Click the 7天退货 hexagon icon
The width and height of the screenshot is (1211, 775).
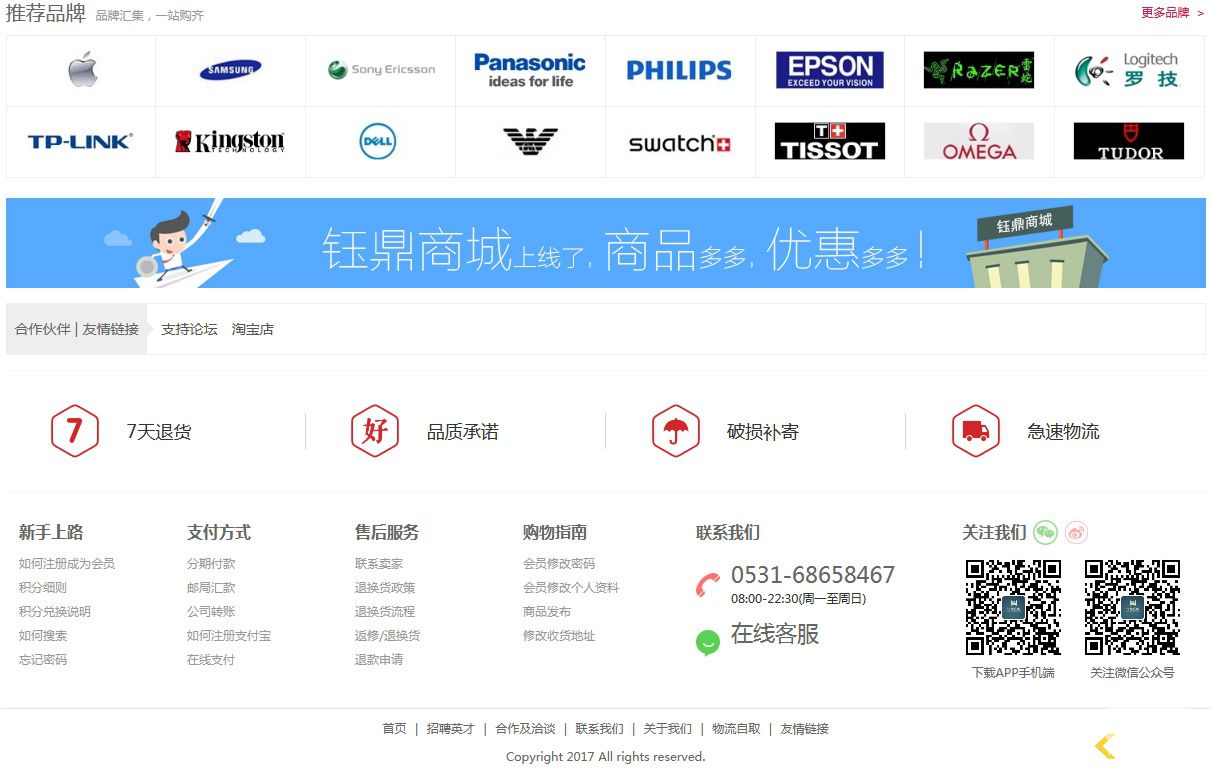click(74, 431)
